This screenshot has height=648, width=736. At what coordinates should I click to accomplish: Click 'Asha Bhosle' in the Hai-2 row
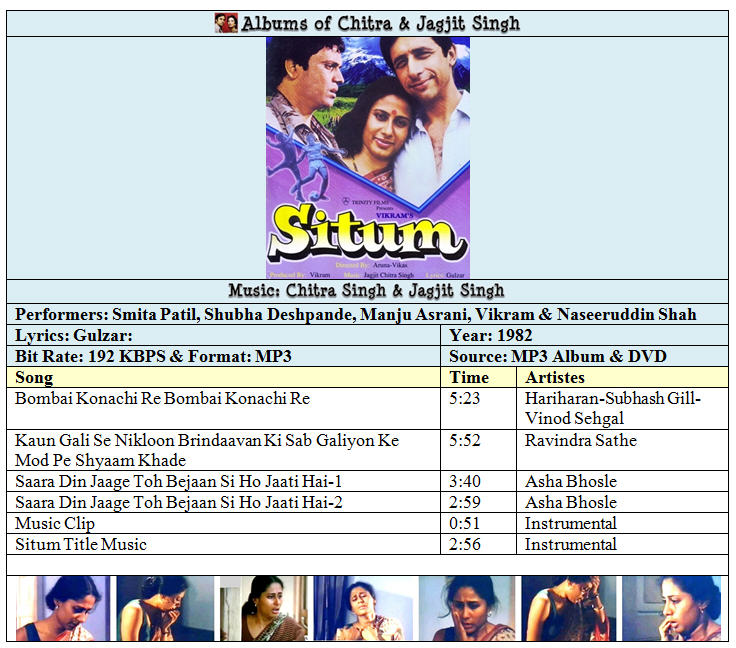[x=571, y=503]
